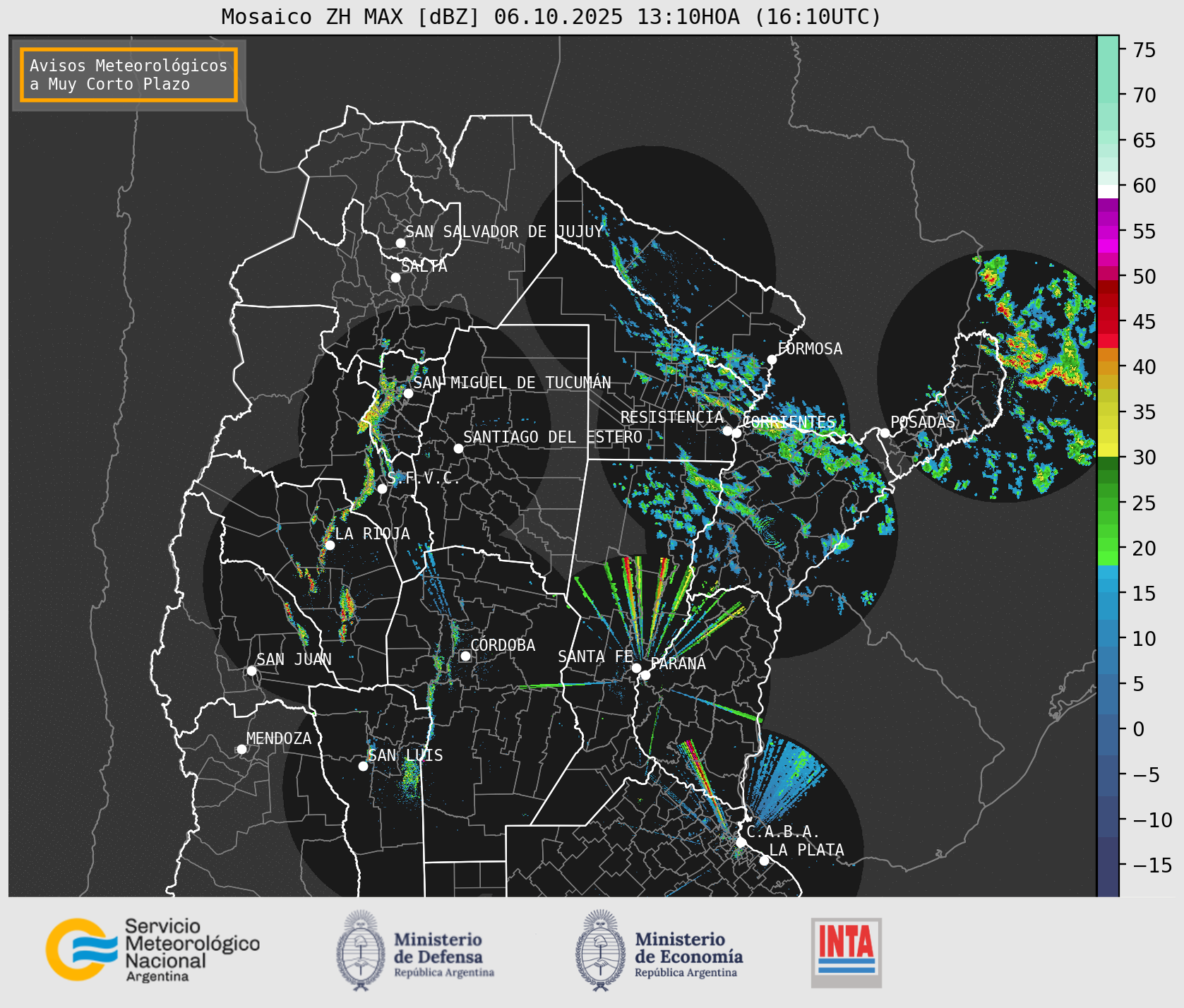Click the red 45 dBZ scale swatch
Image resolution: width=1184 pixels, height=1008 pixels.
click(x=1108, y=327)
